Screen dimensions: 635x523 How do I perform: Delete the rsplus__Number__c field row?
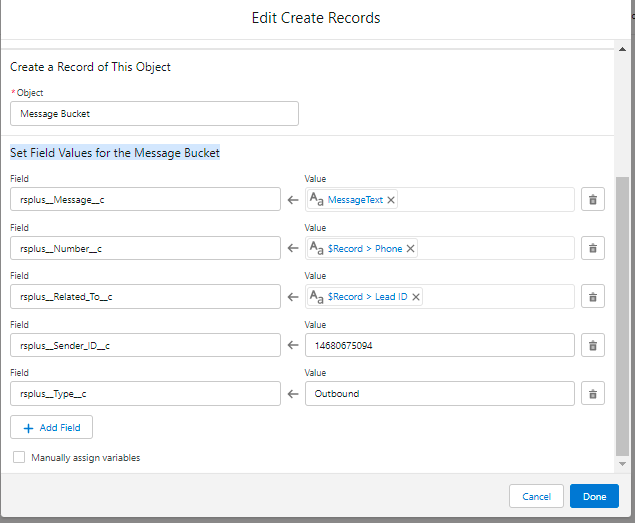click(x=592, y=248)
